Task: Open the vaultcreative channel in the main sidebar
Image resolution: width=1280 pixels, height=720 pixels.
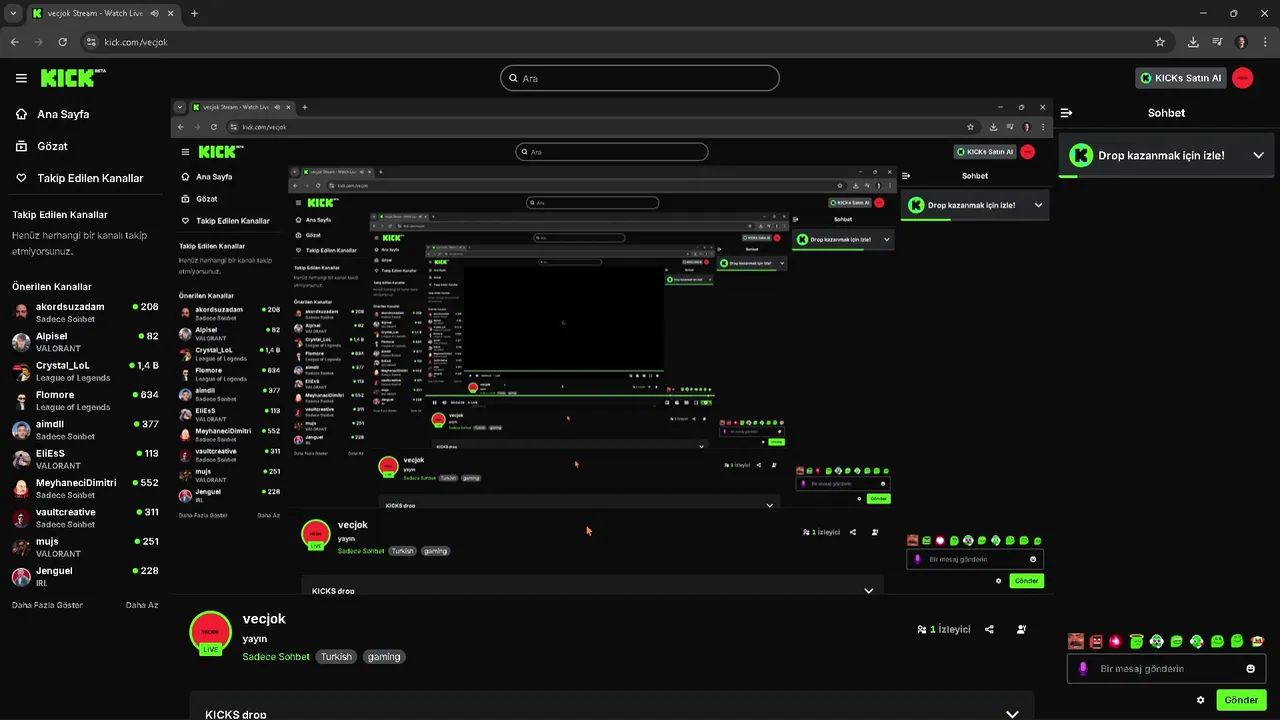Action: click(x=85, y=518)
